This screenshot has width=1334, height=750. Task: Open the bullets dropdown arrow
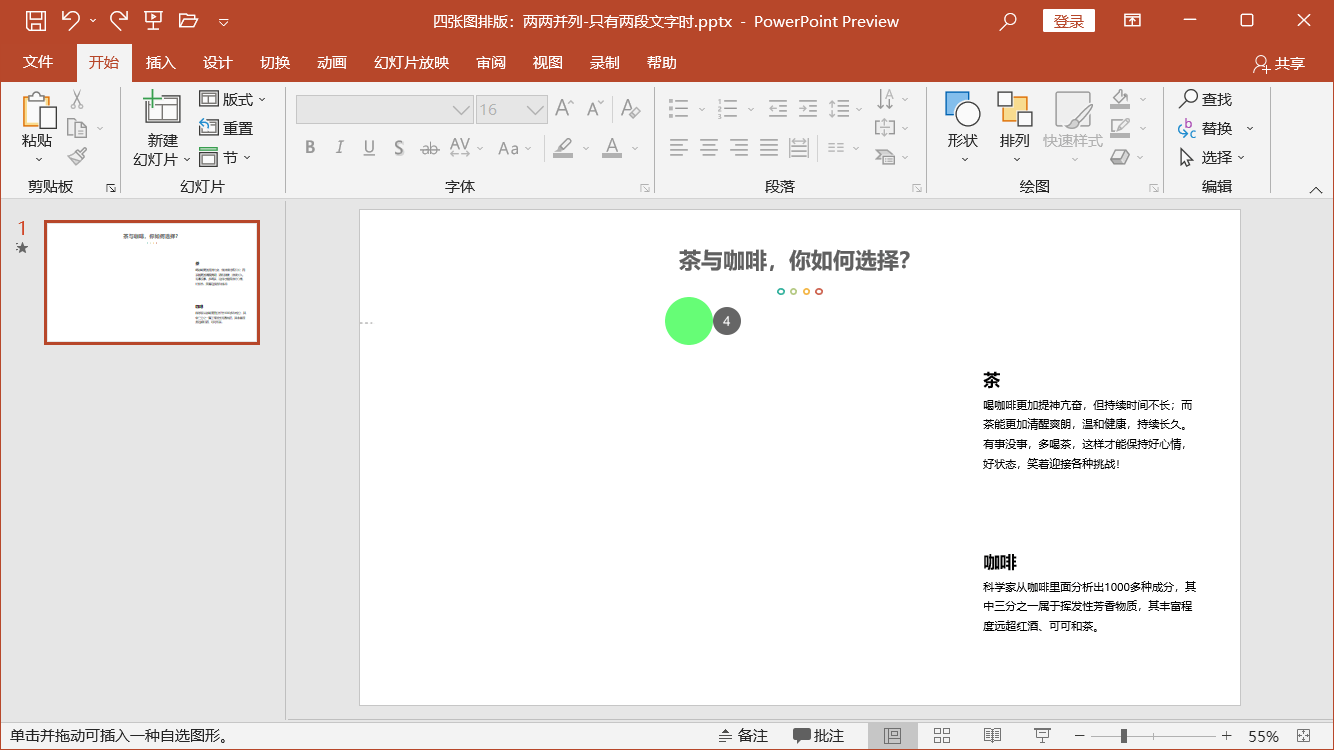[702, 108]
